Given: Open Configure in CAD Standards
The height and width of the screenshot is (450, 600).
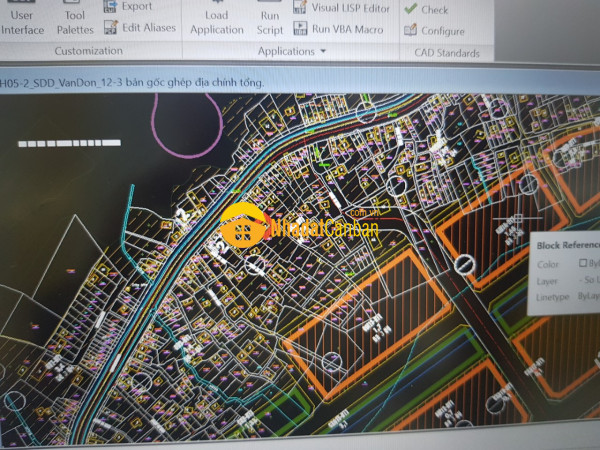Looking at the screenshot, I should [433, 31].
